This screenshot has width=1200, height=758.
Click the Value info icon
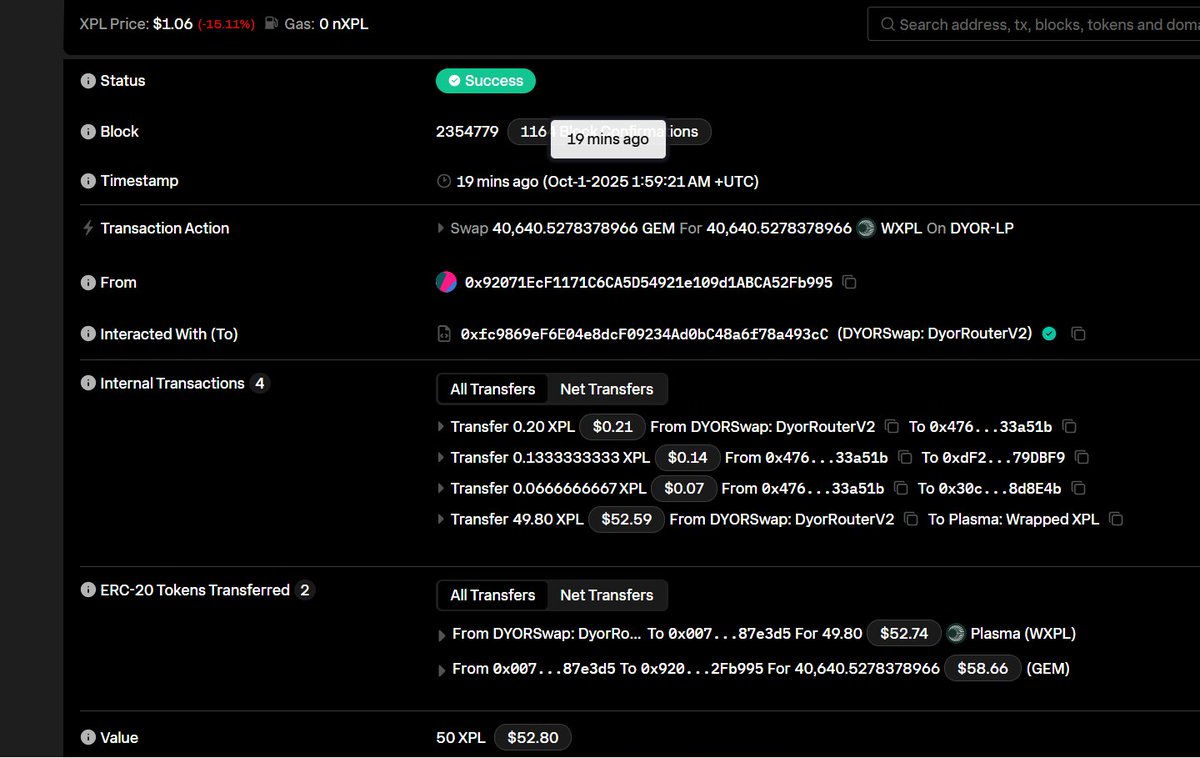coord(88,738)
